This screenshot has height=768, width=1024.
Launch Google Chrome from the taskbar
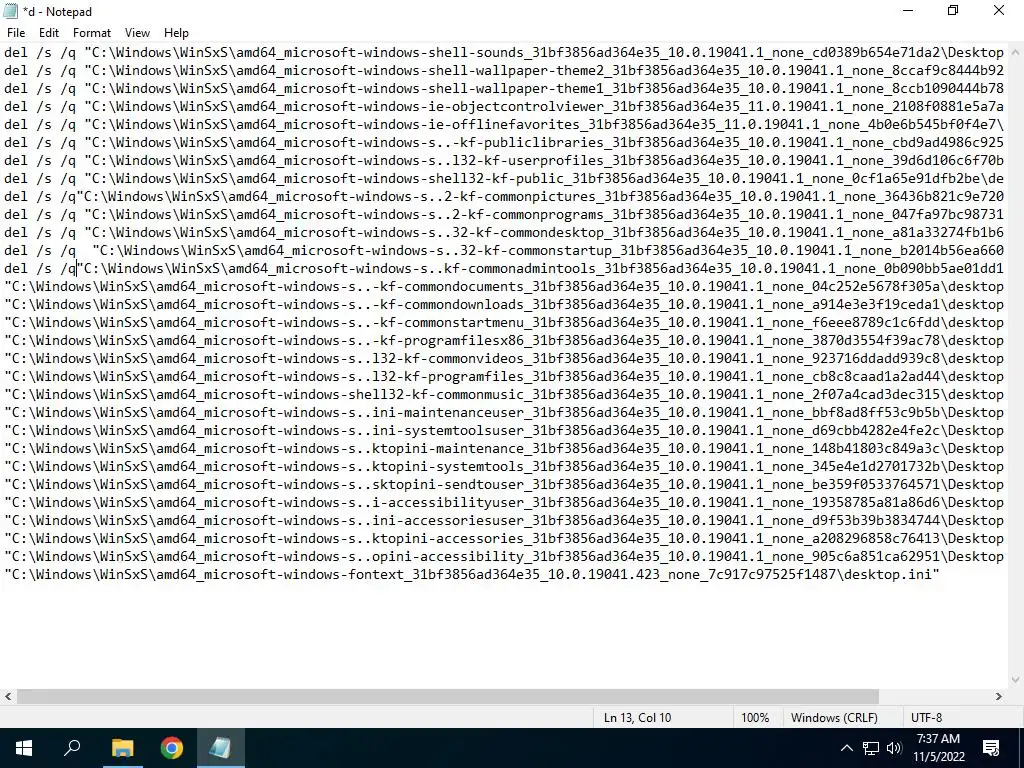point(172,748)
